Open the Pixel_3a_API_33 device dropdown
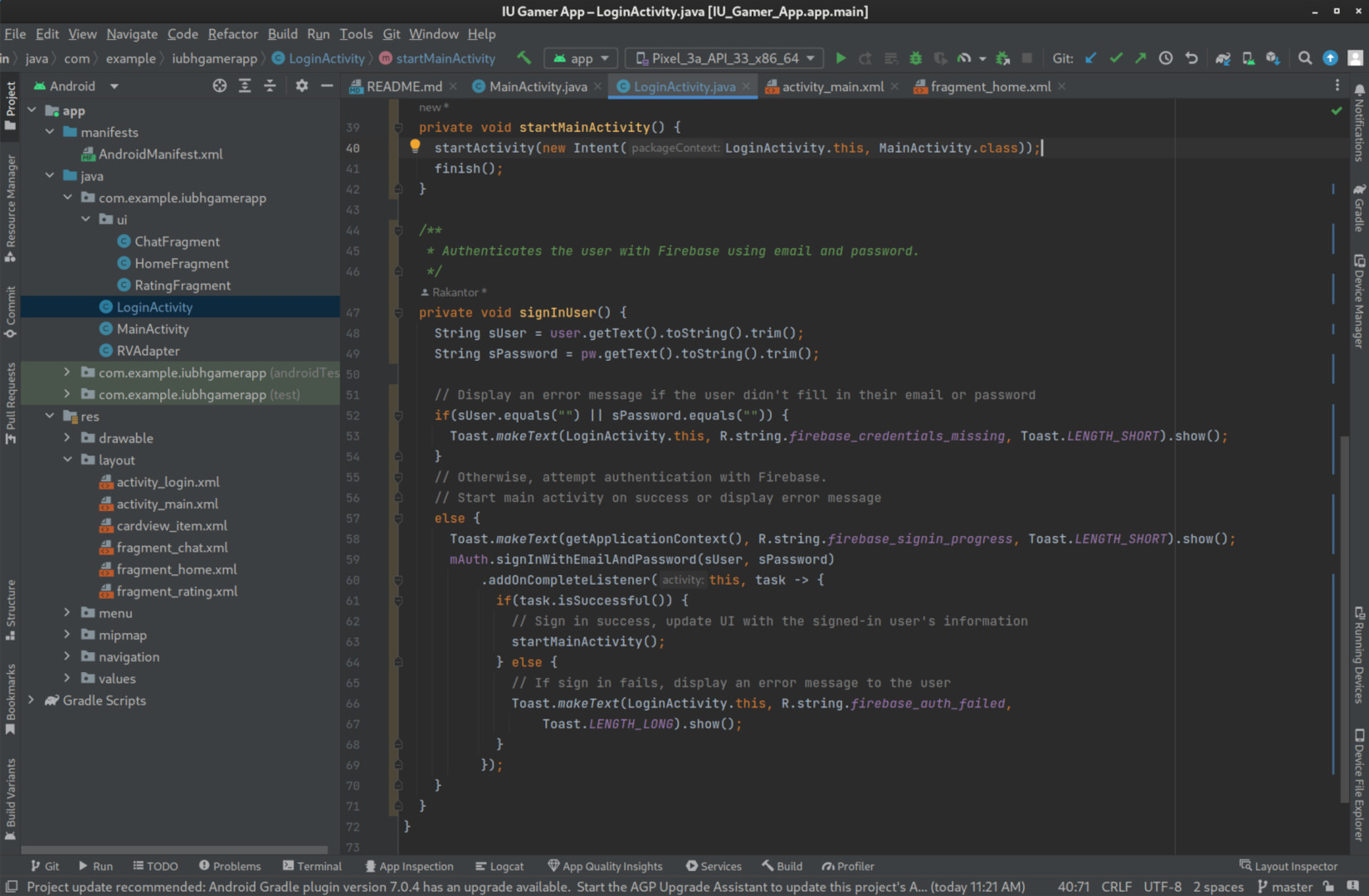The image size is (1369, 896). 725,58
